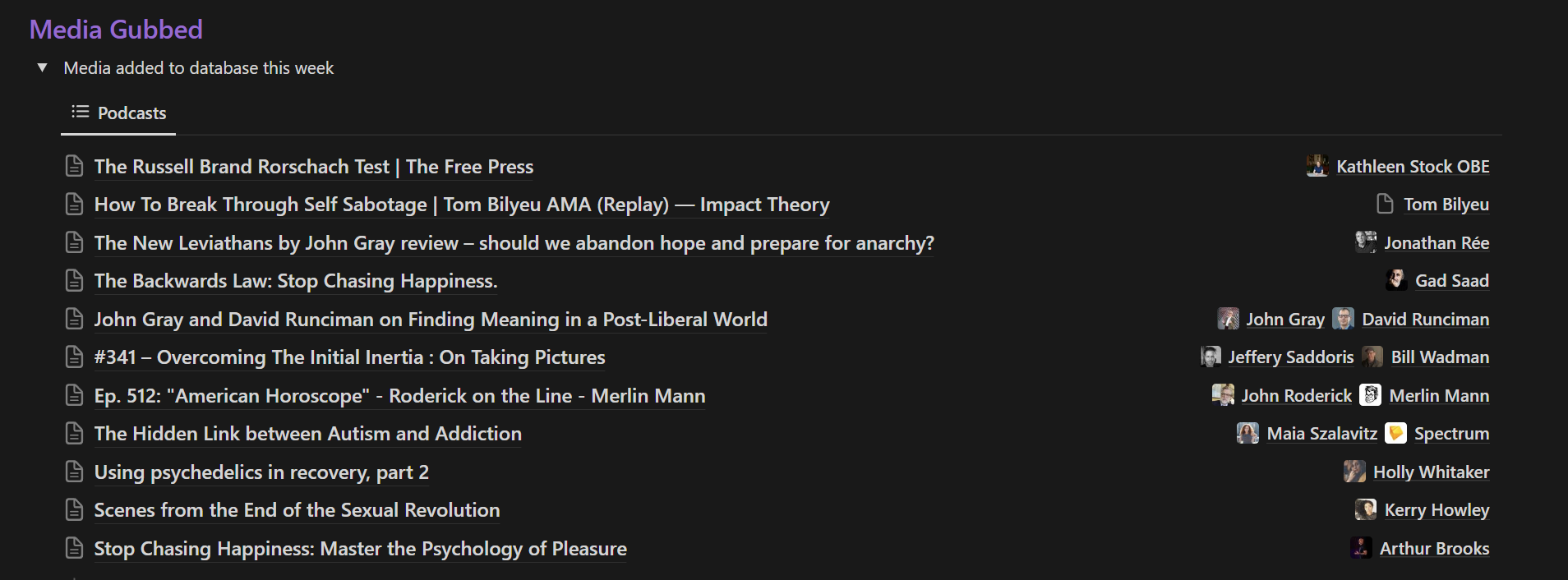Click the document icon for Russell Brand entry
Image resolution: width=1568 pixels, height=580 pixels.
point(75,166)
